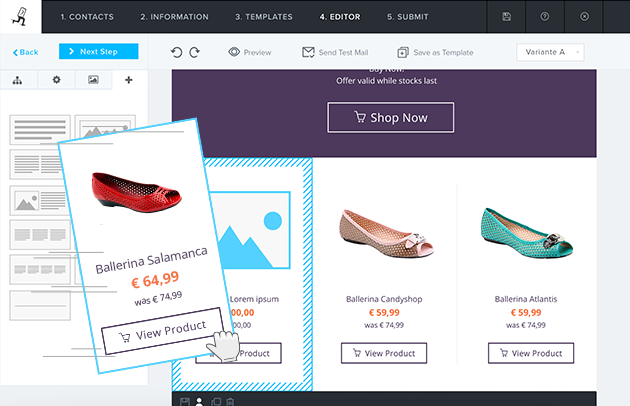Open the Preview mode
The height and width of the screenshot is (406, 630).
click(x=250, y=52)
